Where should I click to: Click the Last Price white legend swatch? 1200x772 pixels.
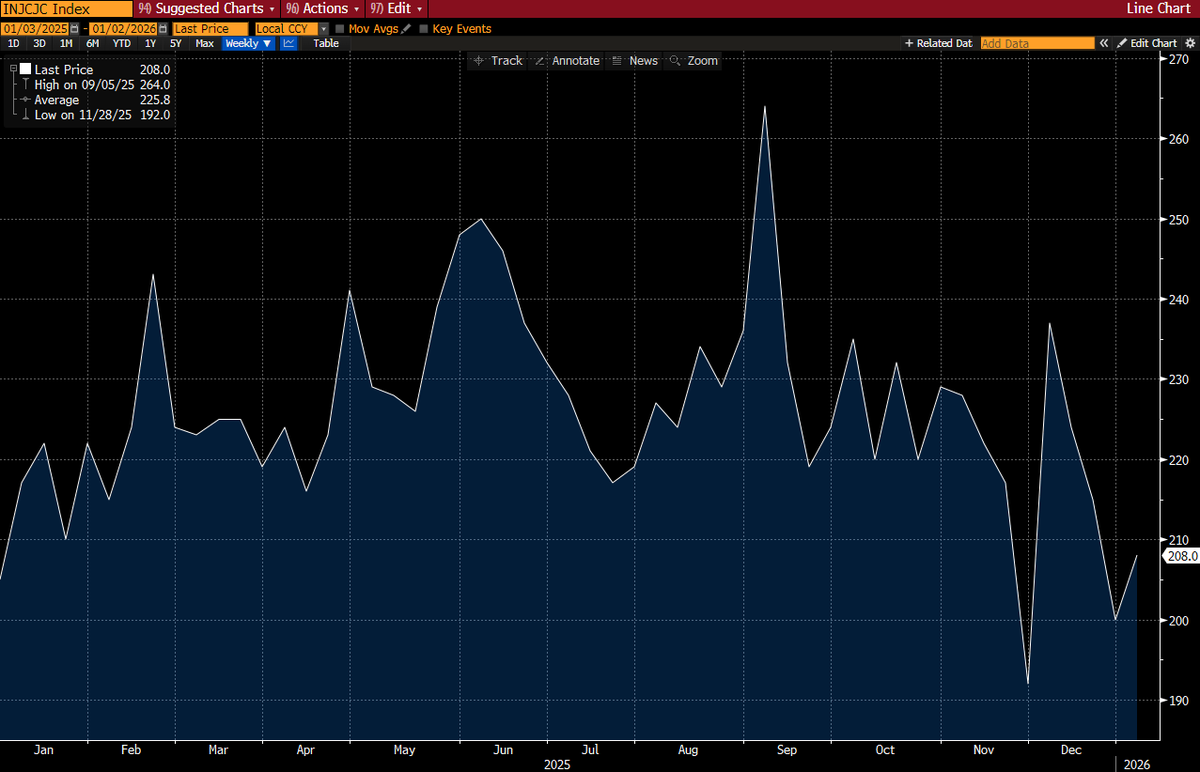pos(25,70)
